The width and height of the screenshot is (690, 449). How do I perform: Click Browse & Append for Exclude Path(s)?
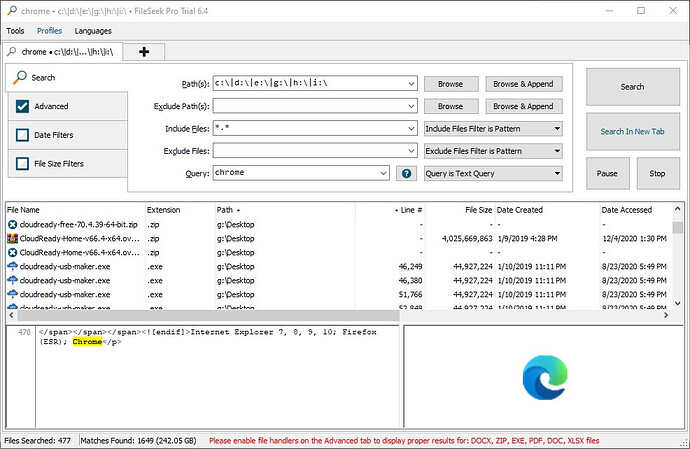(x=524, y=106)
